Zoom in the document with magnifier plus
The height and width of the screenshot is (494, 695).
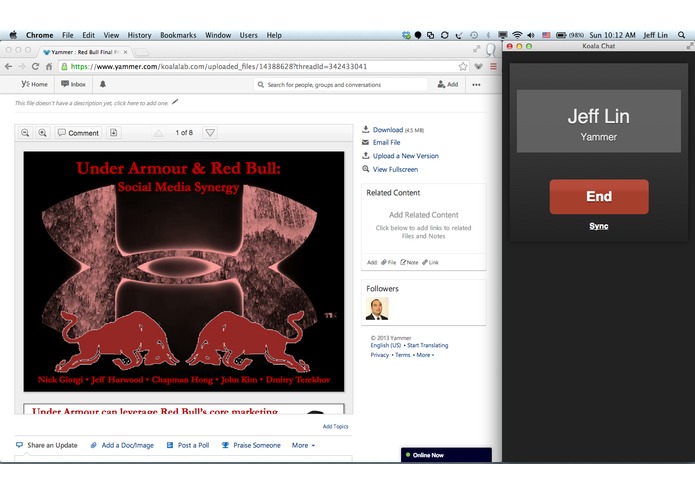pos(43,133)
